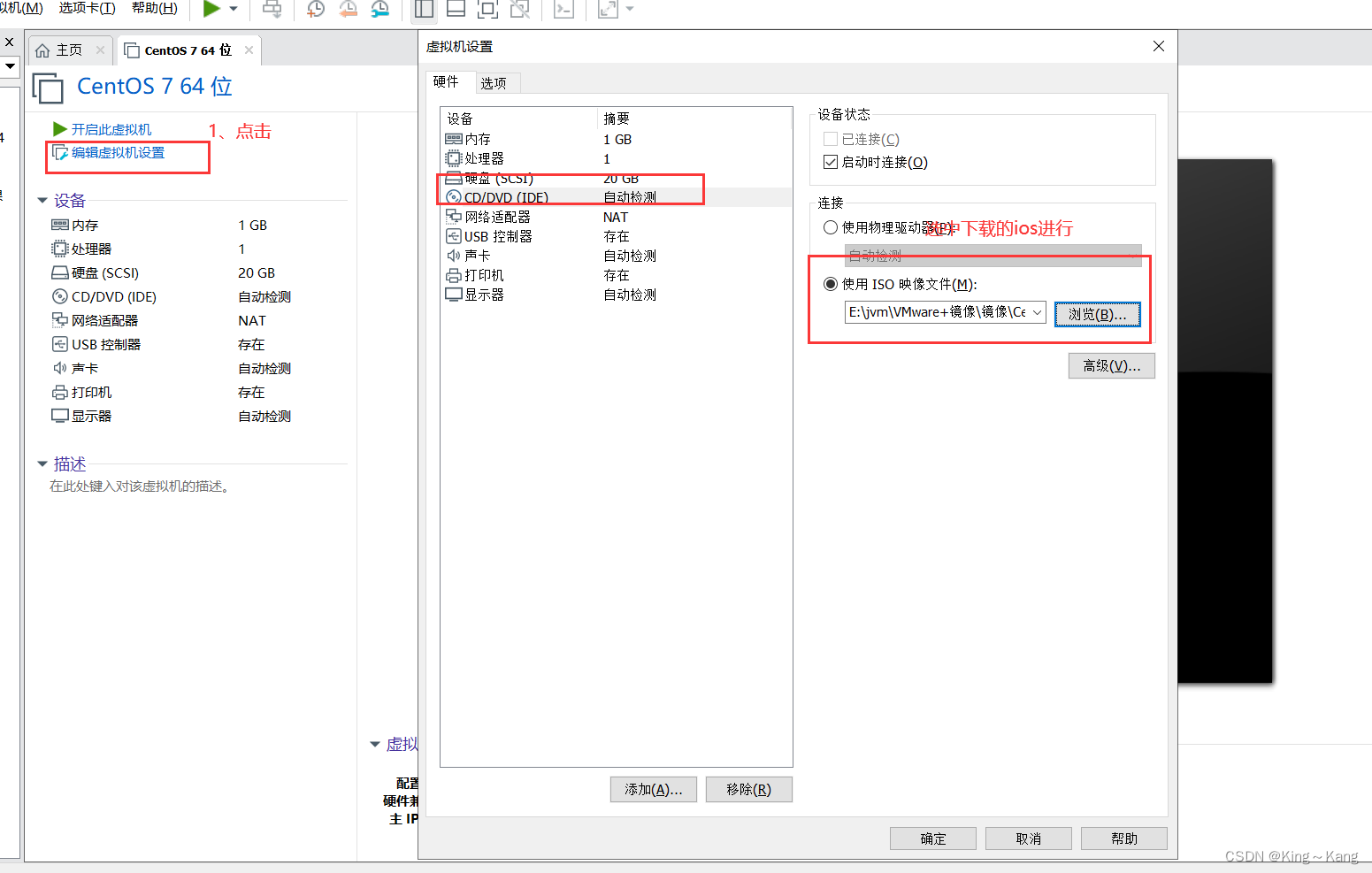Take a snapshot with the clock-plus icon
Viewport: 1372px width, 873px height.
point(316,9)
